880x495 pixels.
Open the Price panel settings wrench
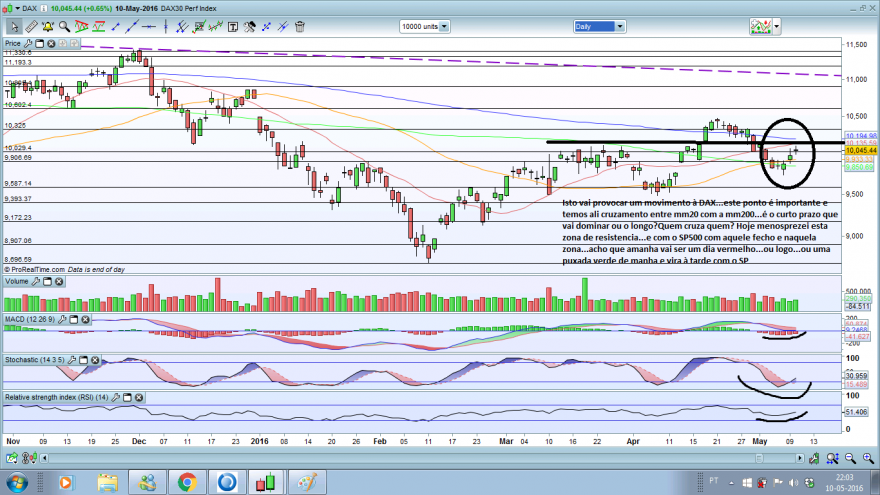tap(28, 43)
